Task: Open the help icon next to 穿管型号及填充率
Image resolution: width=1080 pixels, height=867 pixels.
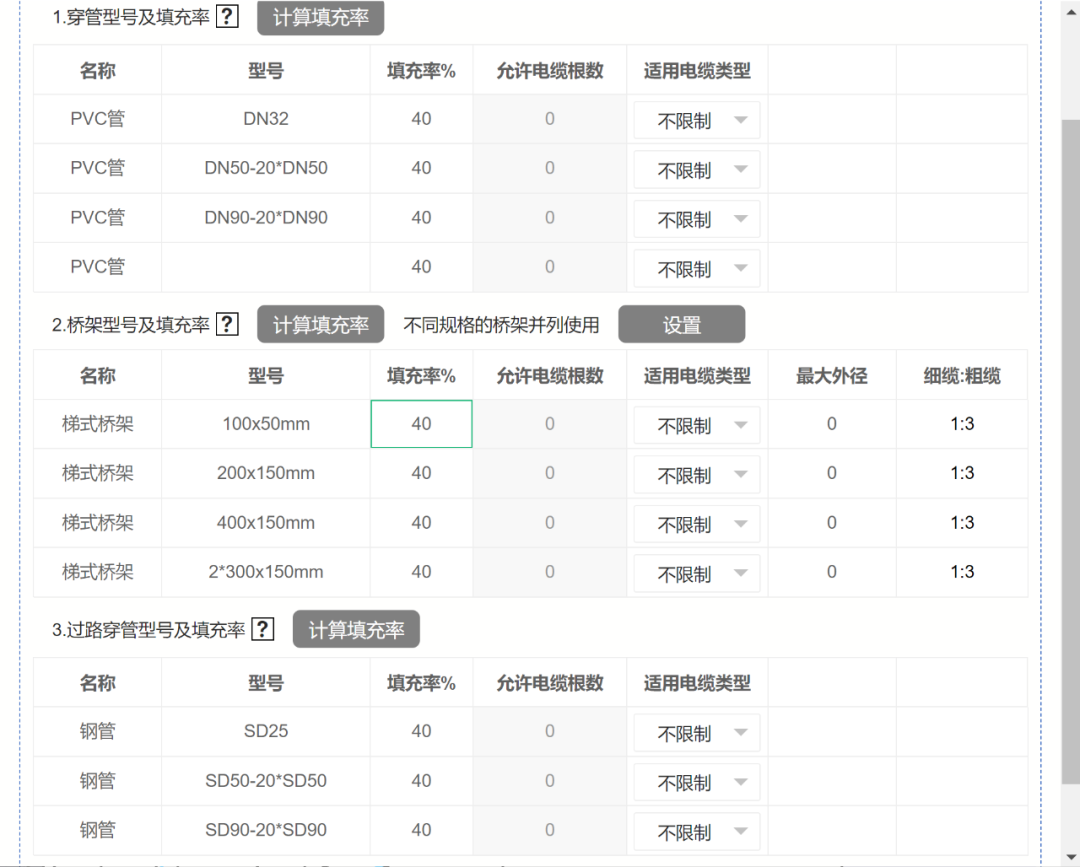Action: (x=229, y=16)
